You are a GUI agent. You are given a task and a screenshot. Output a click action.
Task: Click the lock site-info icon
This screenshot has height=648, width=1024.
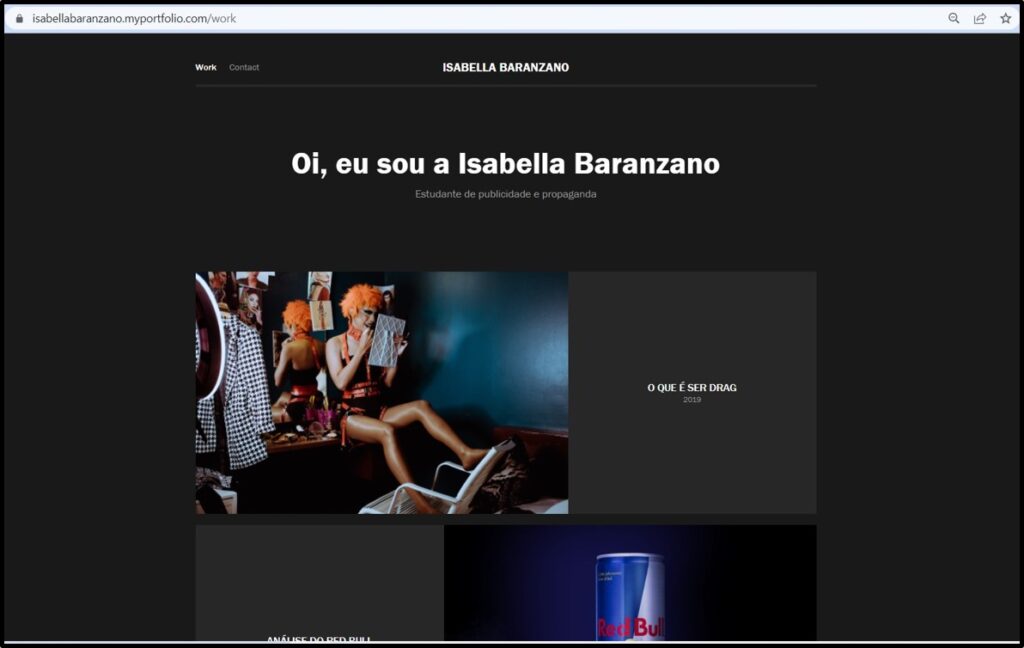20,19
